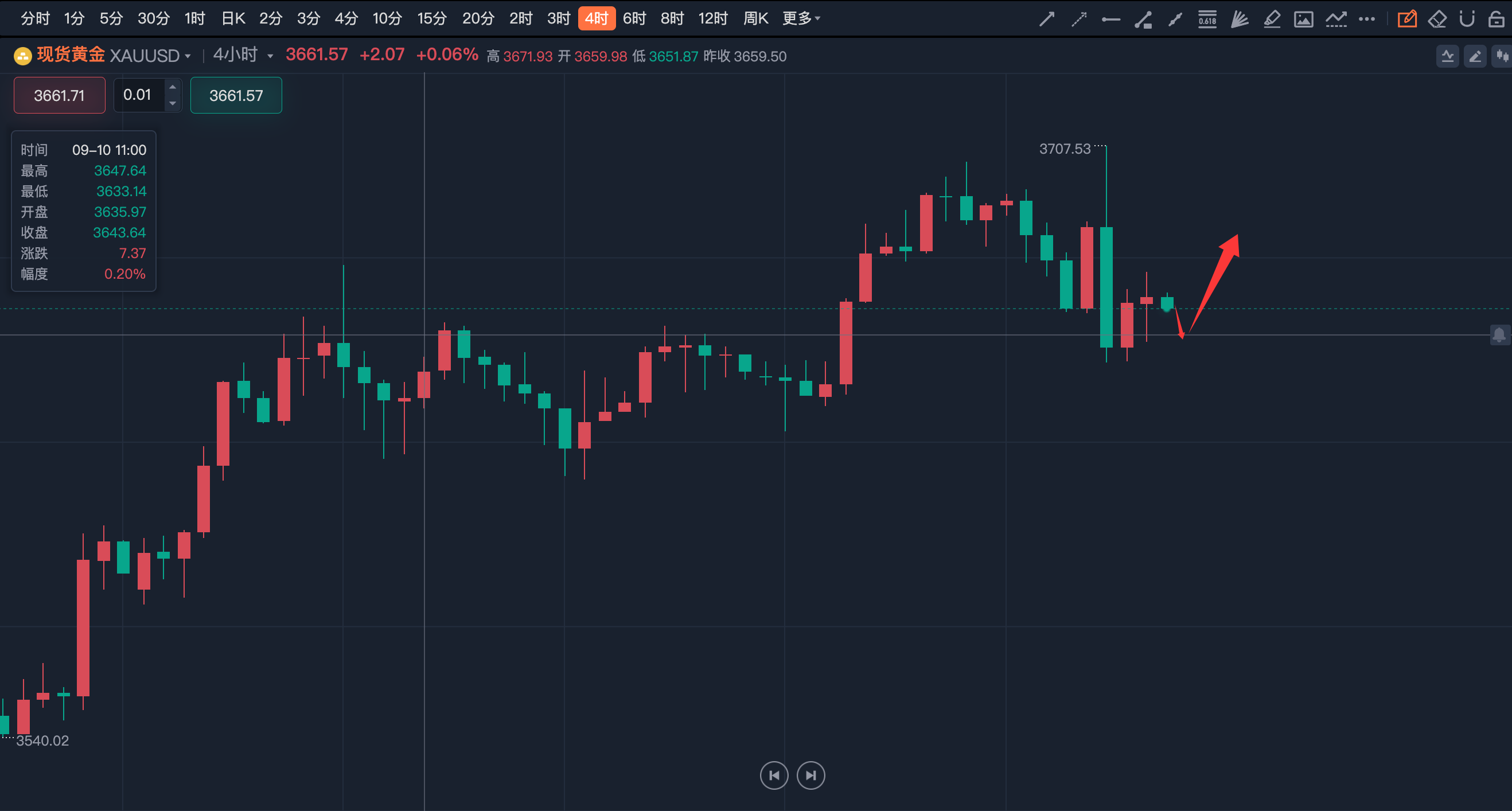Toggle the magnet snap mode

click(1467, 20)
